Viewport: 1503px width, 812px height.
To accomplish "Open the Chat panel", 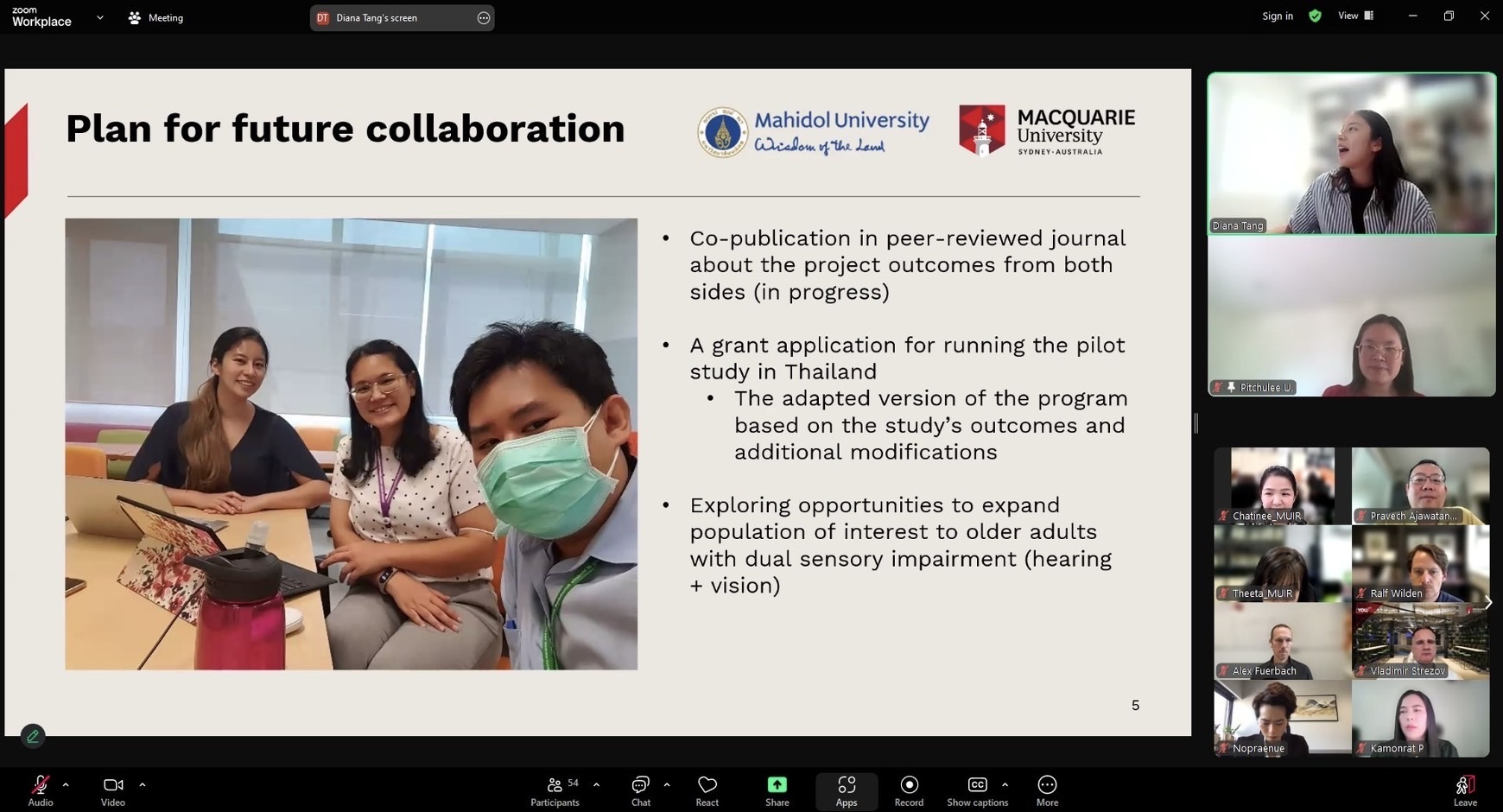I will coord(640,790).
